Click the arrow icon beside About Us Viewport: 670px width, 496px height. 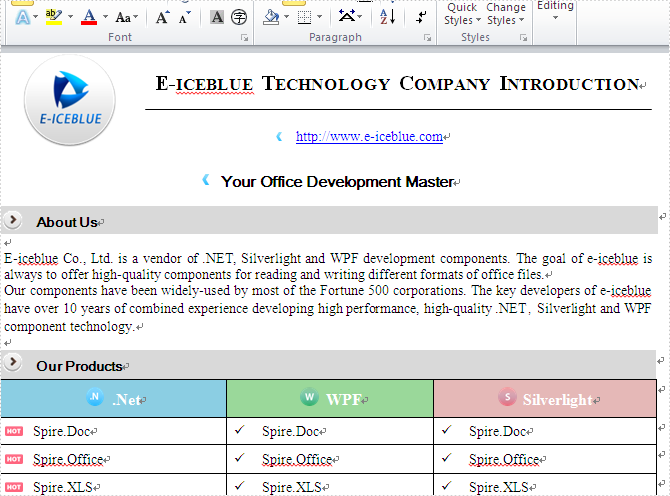click(12, 220)
